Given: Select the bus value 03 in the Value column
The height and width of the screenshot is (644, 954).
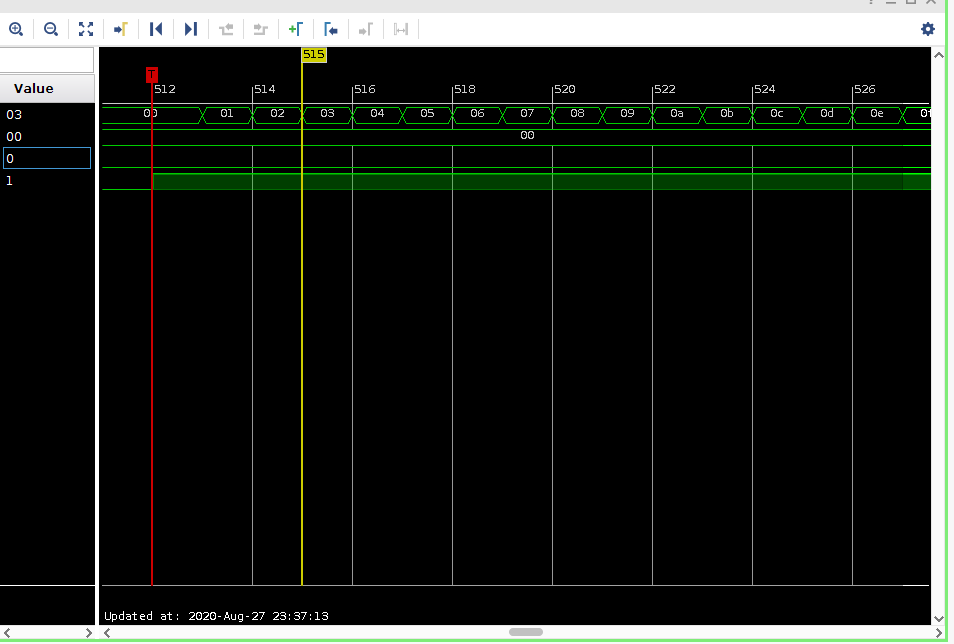Looking at the screenshot, I should tap(12, 114).
